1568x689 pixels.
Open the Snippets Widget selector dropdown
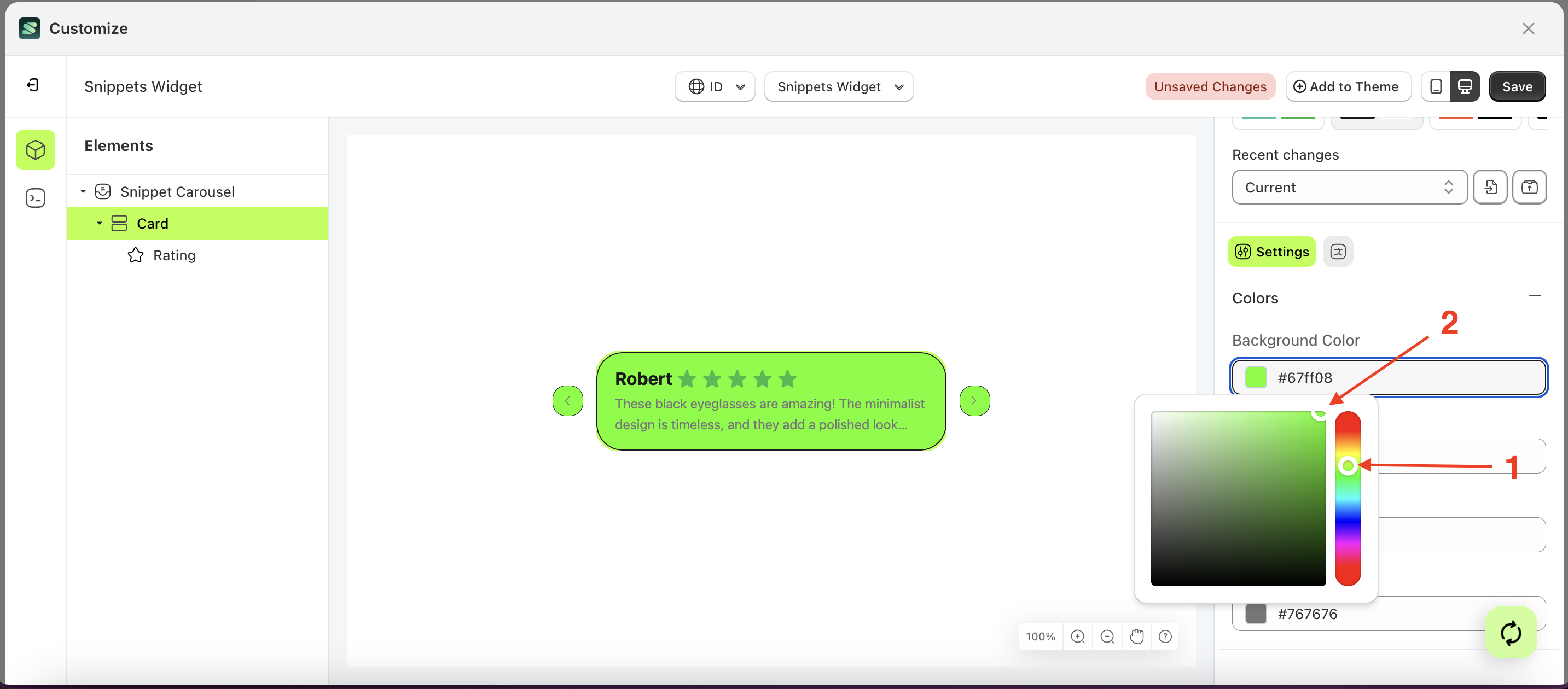839,86
